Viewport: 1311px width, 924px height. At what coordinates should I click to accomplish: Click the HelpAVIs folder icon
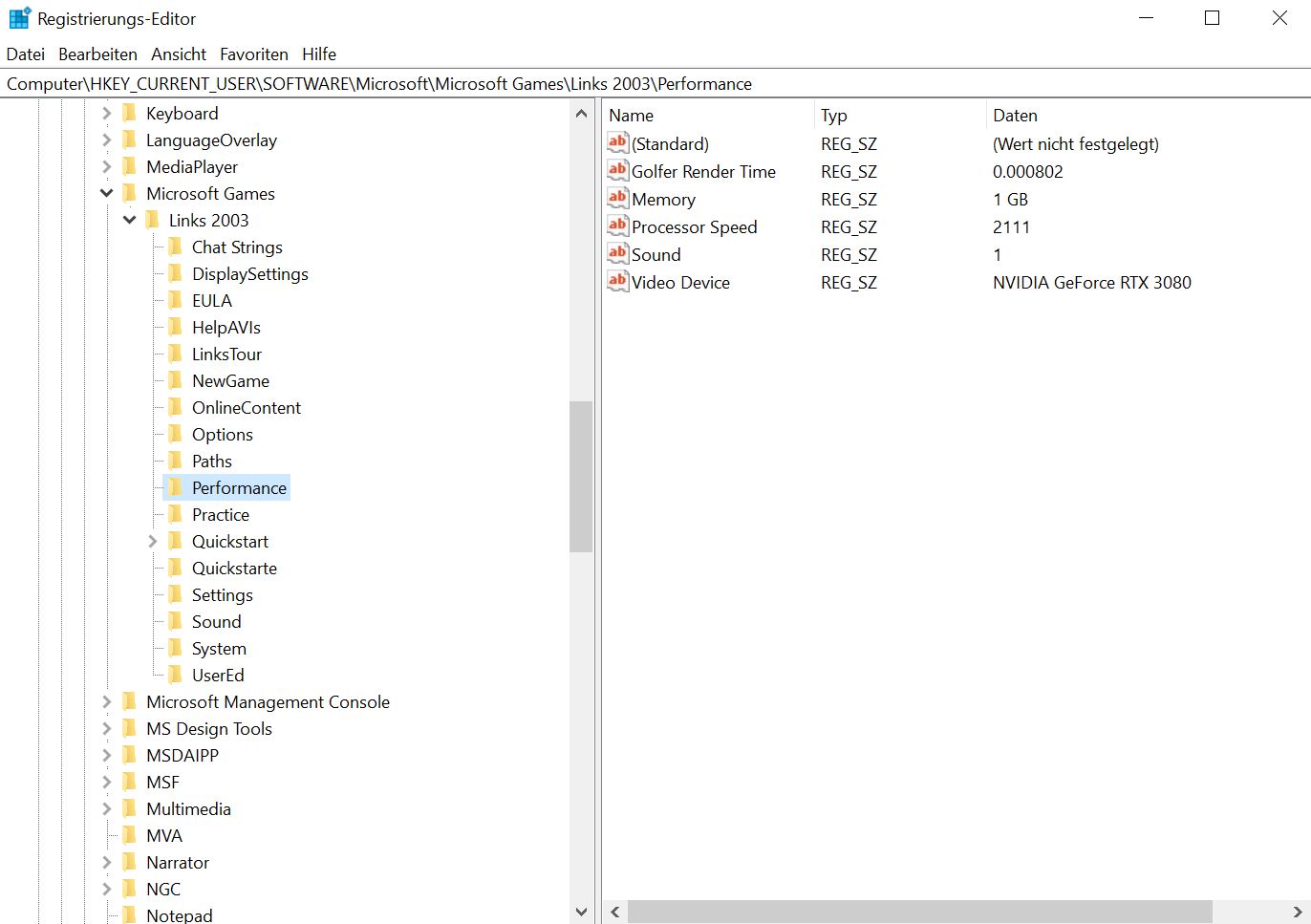click(176, 327)
